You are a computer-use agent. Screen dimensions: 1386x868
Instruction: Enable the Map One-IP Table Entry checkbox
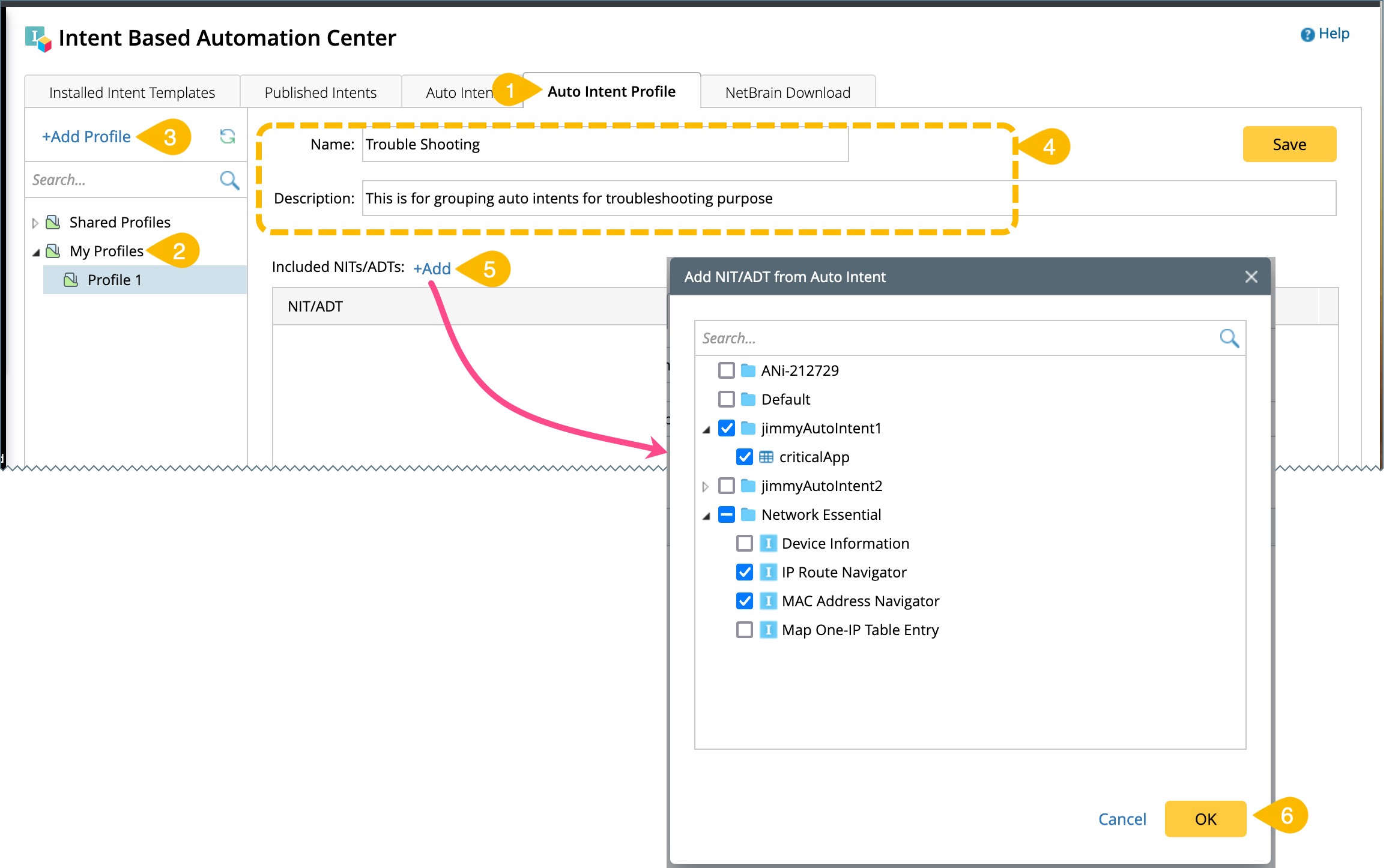point(744,630)
